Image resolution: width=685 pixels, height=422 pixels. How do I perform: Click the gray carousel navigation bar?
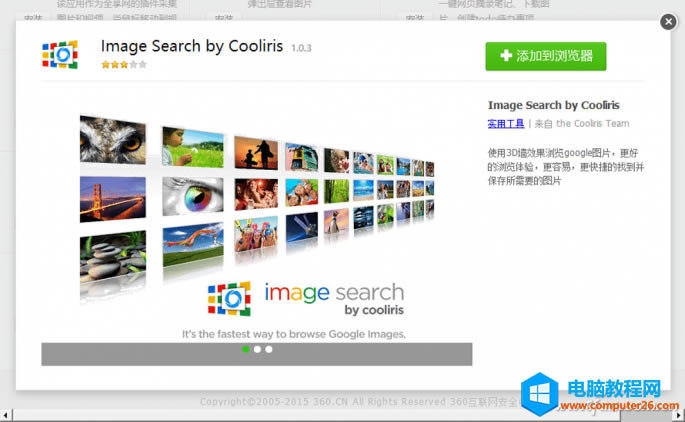(x=257, y=354)
